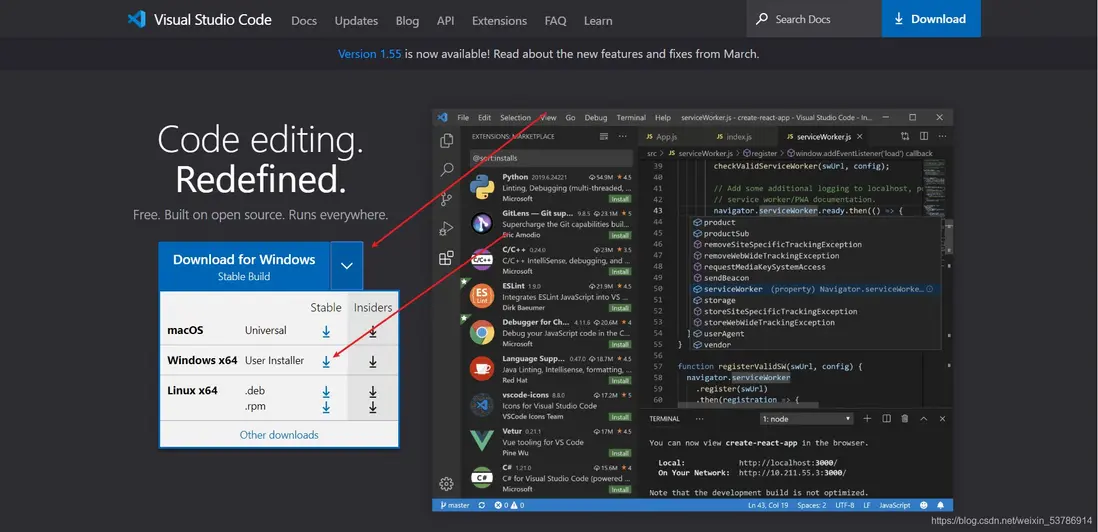Open the Extensions activity bar icon
This screenshot has height=532, width=1098.
tap(446, 258)
